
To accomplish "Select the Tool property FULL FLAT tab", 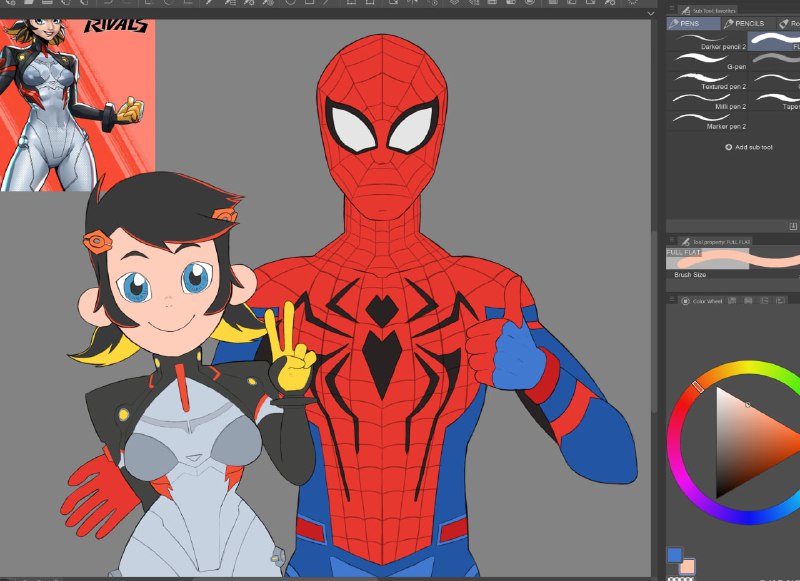I will pos(716,242).
